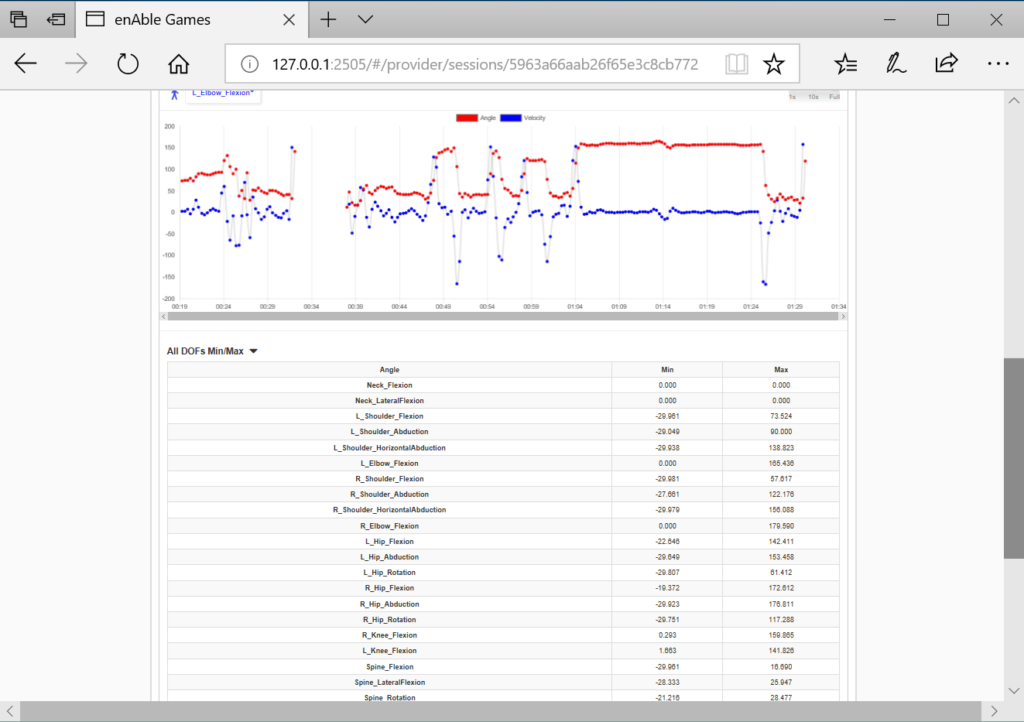The height and width of the screenshot is (722, 1024).
Task: Close the enAble Games tab
Action: click(x=289, y=20)
